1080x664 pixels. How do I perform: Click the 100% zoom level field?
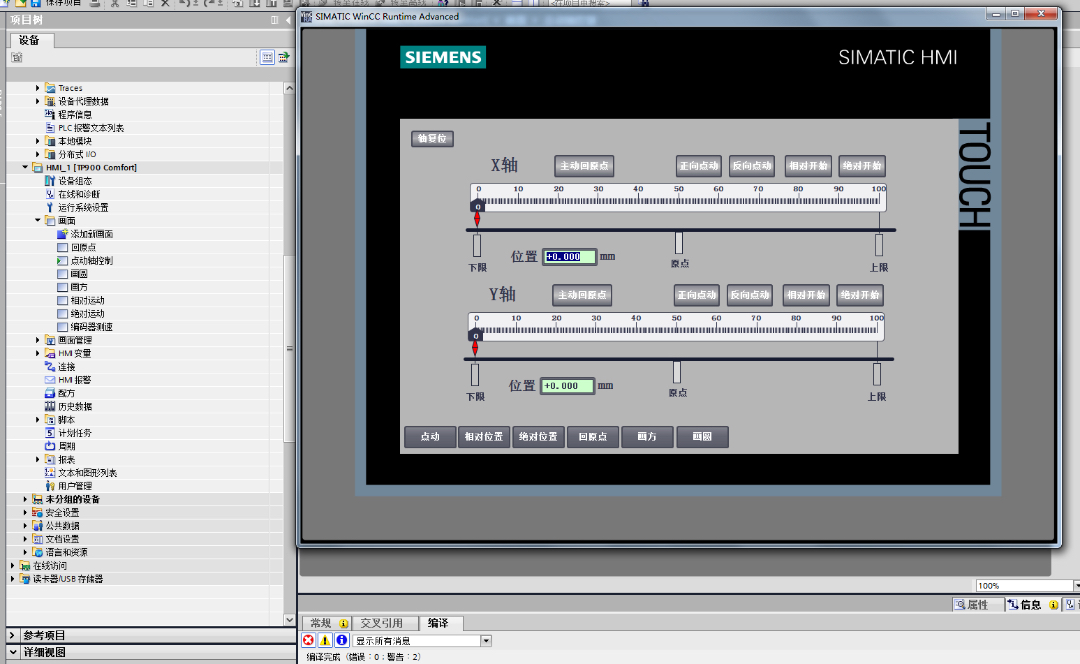pos(1024,586)
